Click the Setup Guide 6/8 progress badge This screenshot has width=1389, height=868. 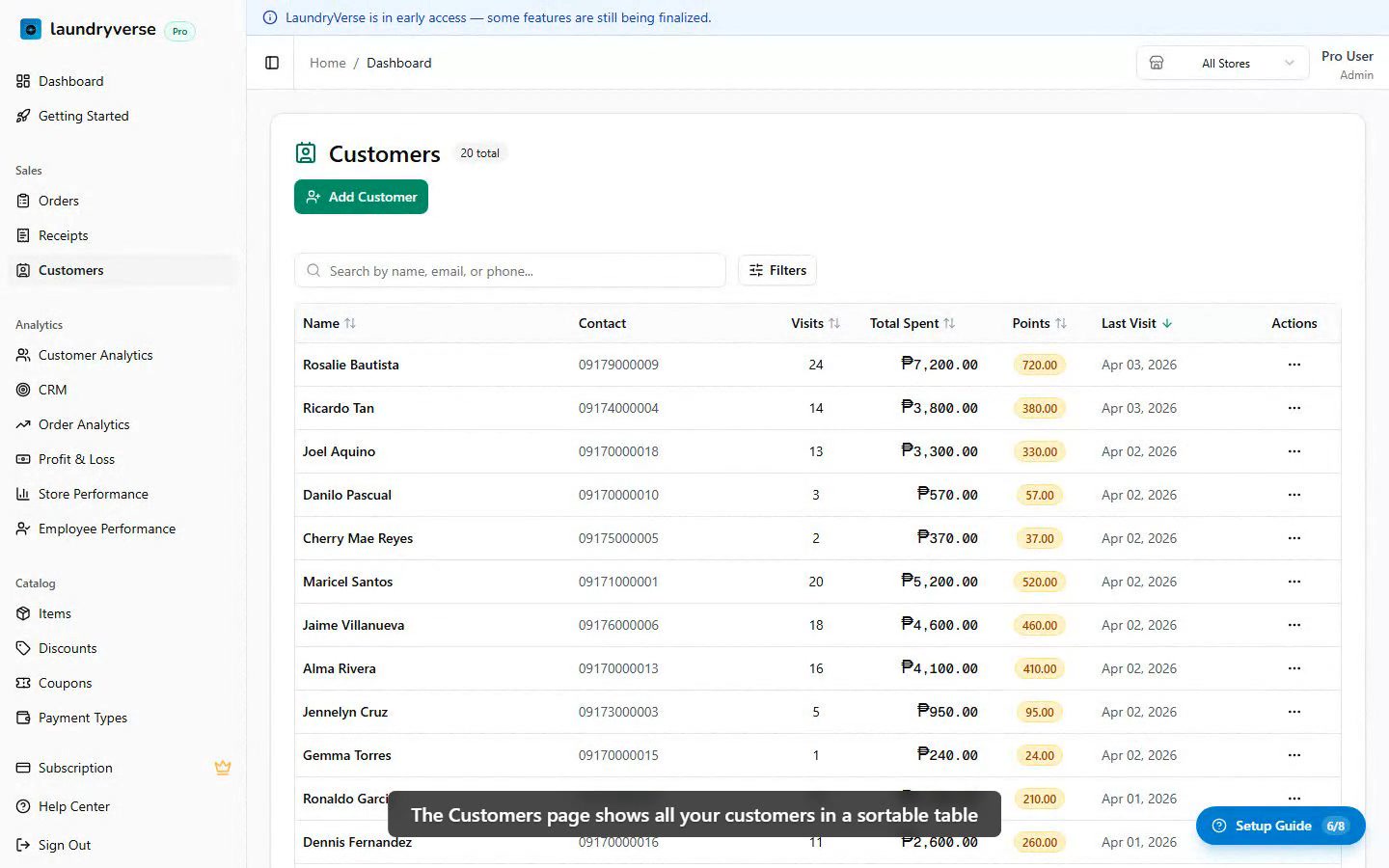1335,826
